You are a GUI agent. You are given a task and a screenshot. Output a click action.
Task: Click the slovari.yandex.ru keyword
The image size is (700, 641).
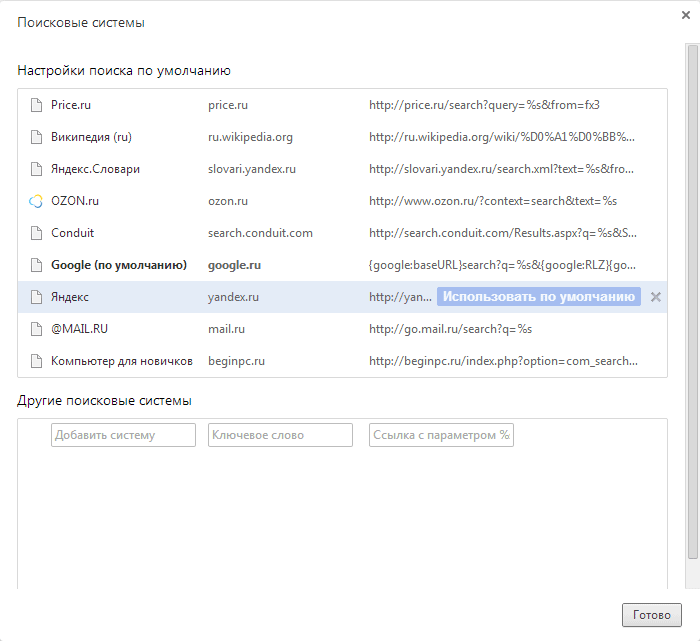click(x=252, y=169)
